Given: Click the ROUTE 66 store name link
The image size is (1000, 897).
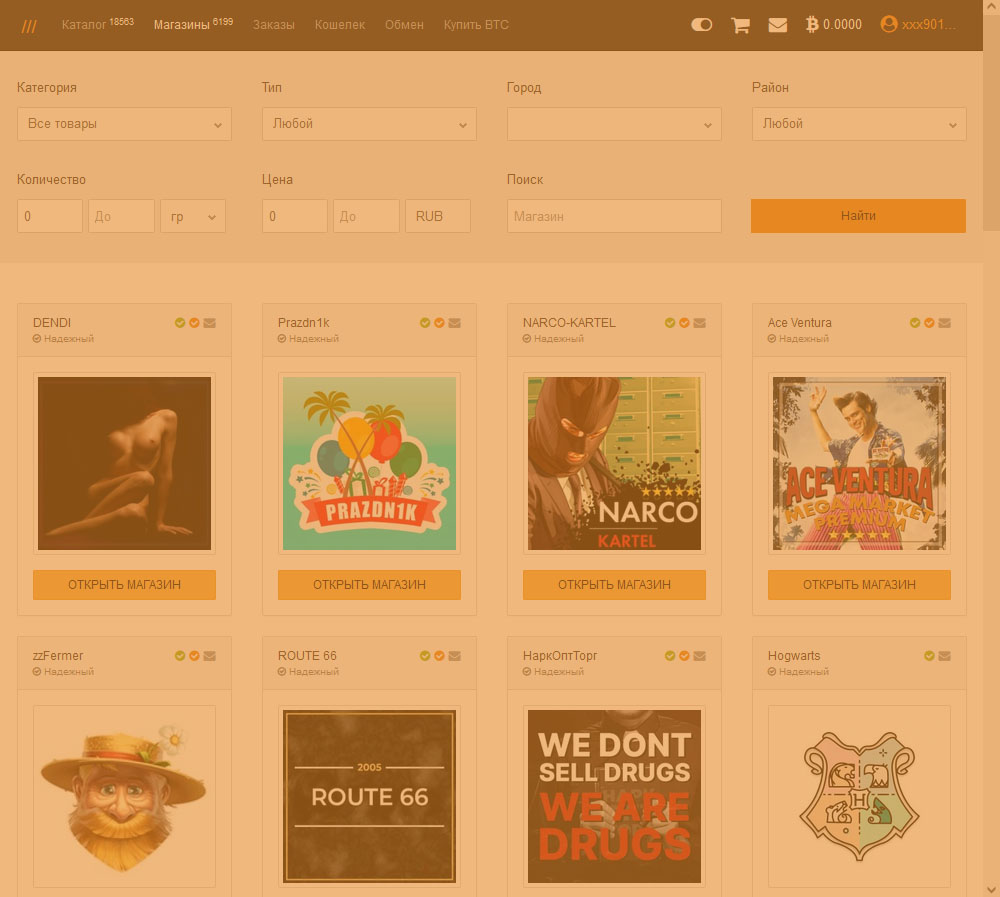Looking at the screenshot, I should [307, 656].
